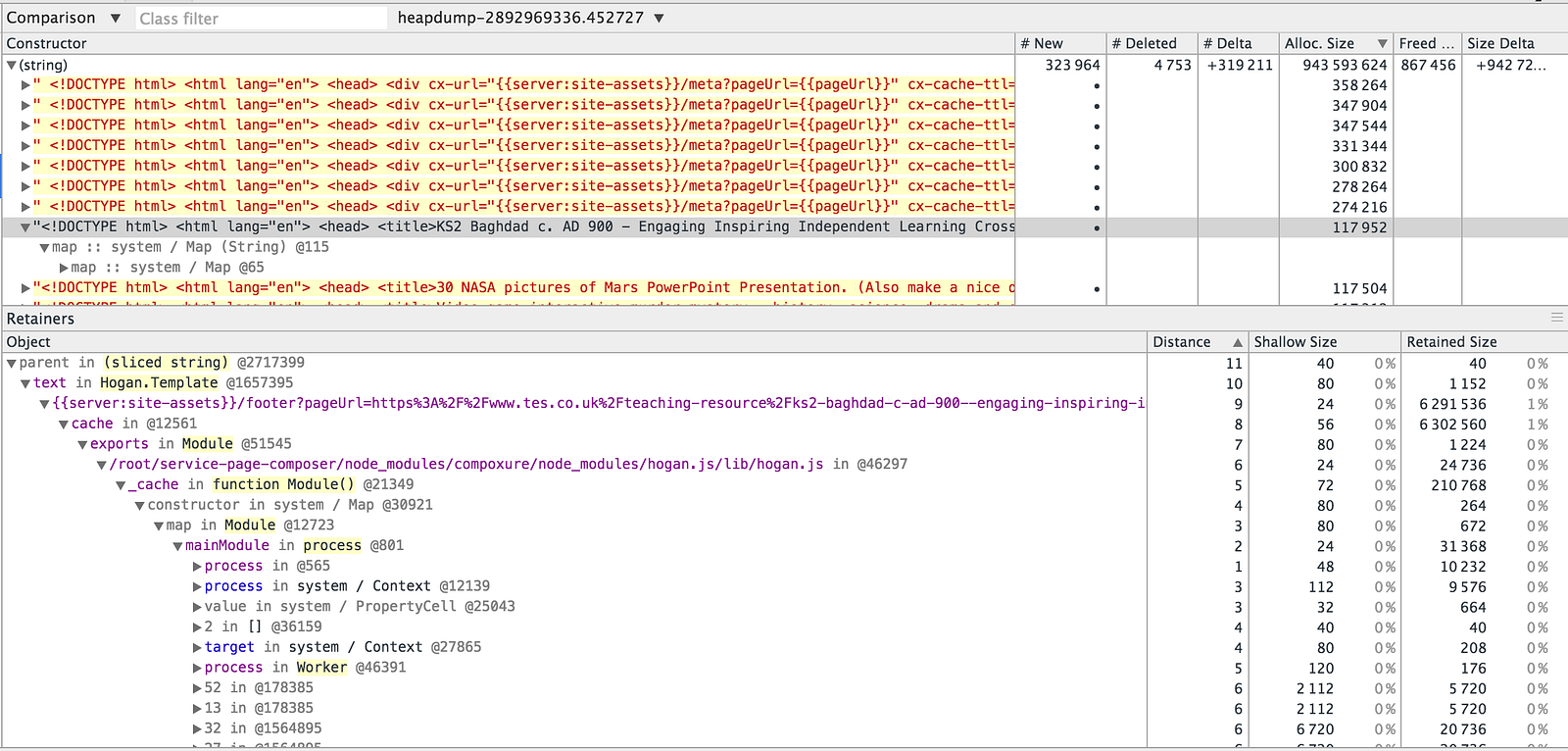
Task: Collapse cache in @12561 retainer
Action: [64, 424]
